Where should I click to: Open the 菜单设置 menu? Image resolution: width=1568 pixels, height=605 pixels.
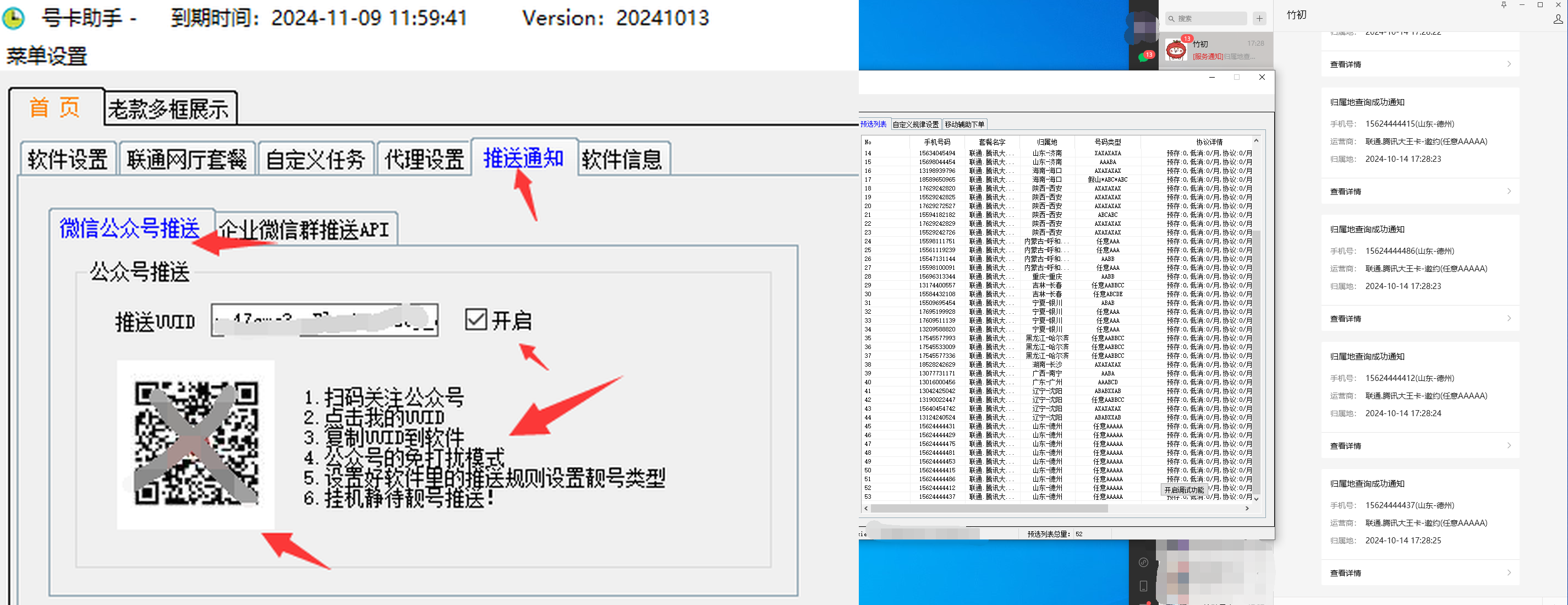(47, 57)
